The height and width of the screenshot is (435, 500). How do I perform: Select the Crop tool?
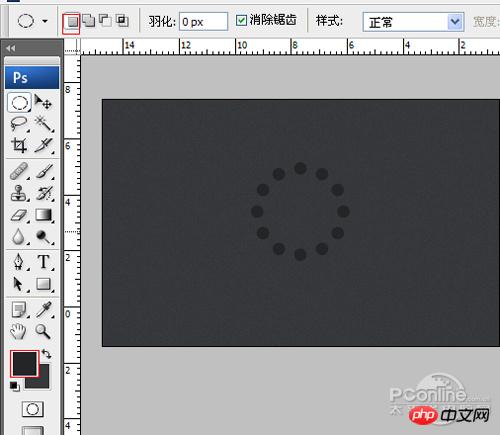19,145
